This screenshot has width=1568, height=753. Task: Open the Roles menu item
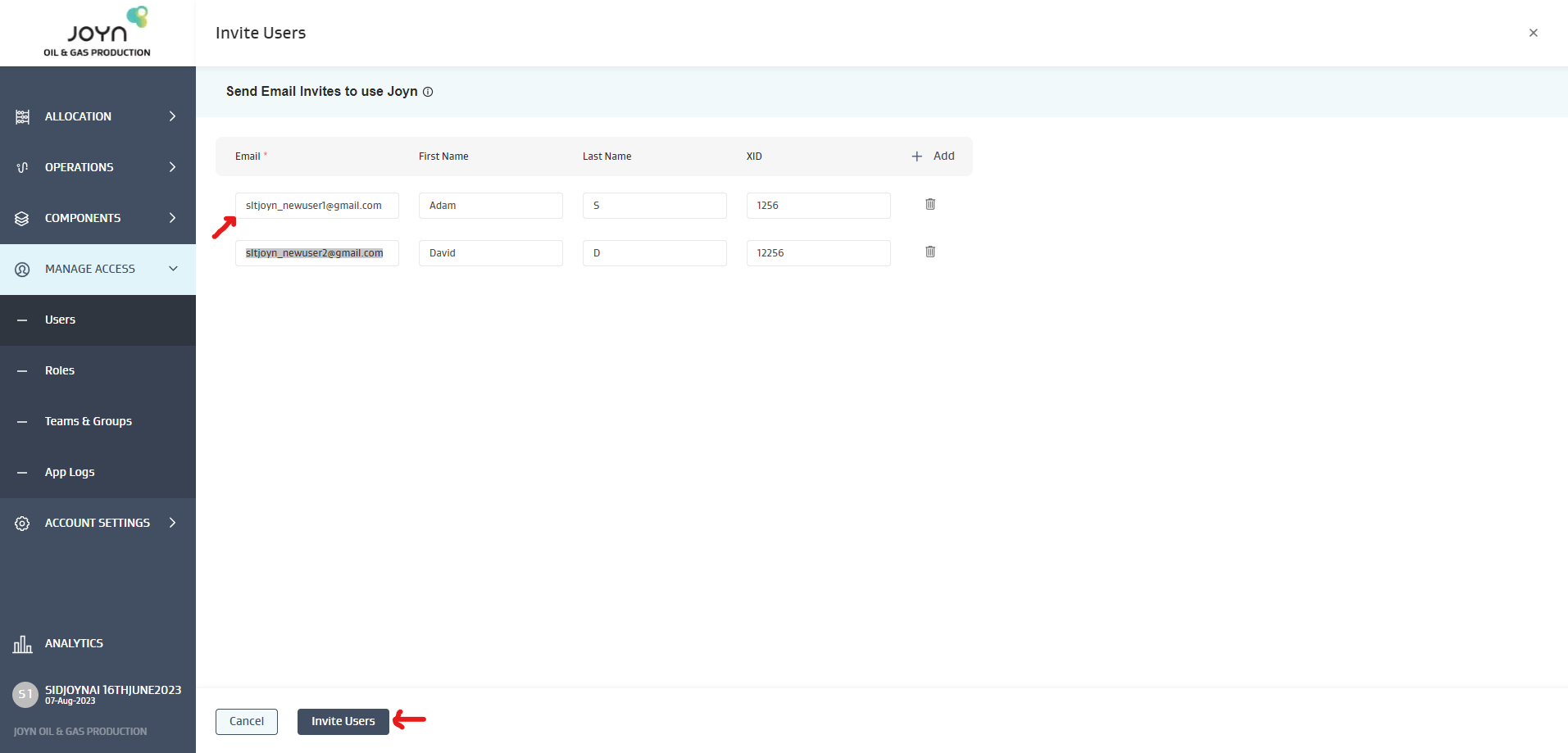pos(60,370)
